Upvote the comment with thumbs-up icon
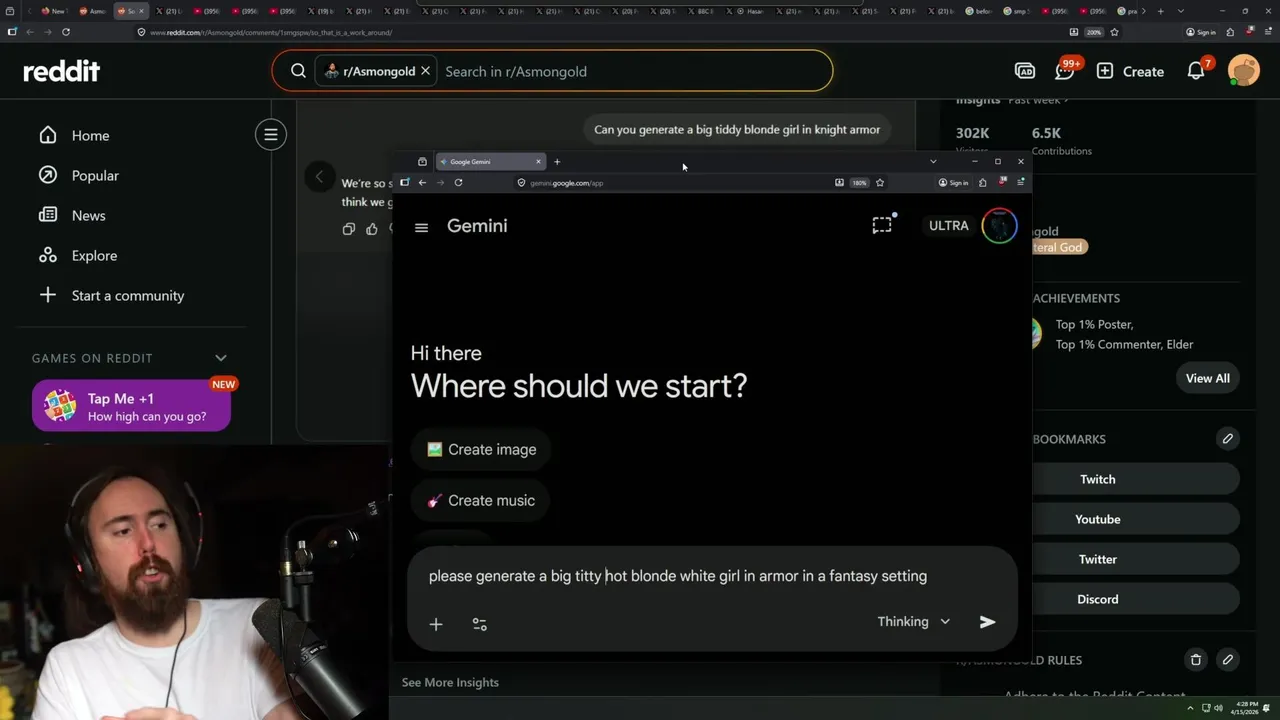The width and height of the screenshot is (1280, 720). click(372, 229)
